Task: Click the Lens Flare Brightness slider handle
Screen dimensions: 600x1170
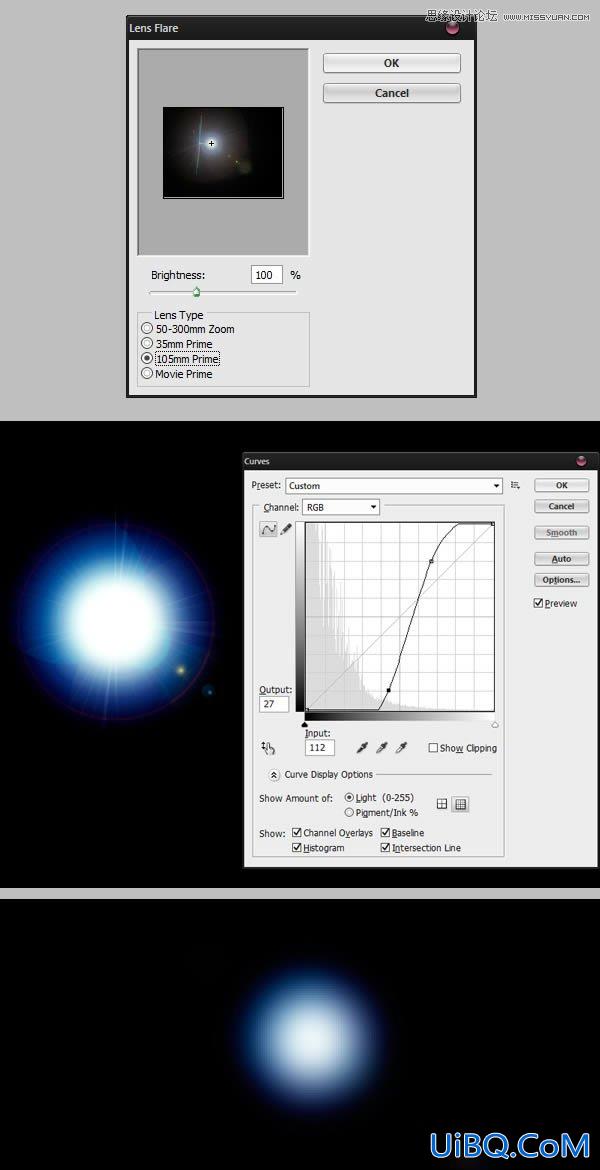Action: 196,292
